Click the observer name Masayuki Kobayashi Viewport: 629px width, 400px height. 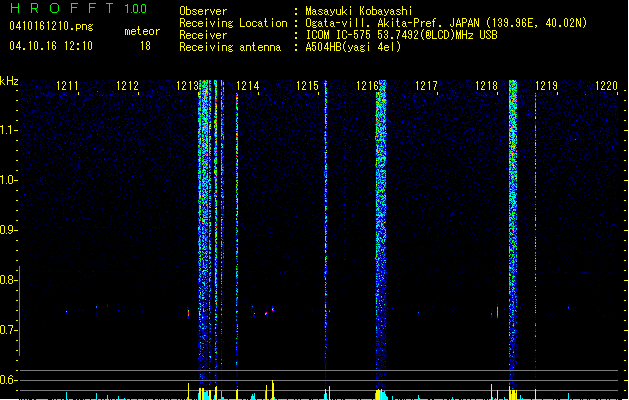coord(359,11)
